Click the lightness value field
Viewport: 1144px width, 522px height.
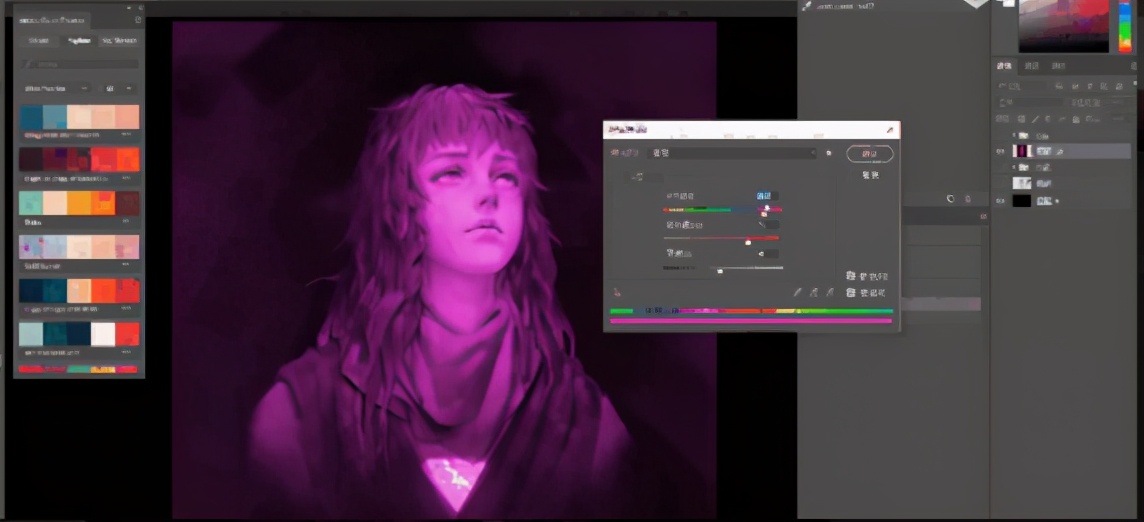[x=768, y=254]
